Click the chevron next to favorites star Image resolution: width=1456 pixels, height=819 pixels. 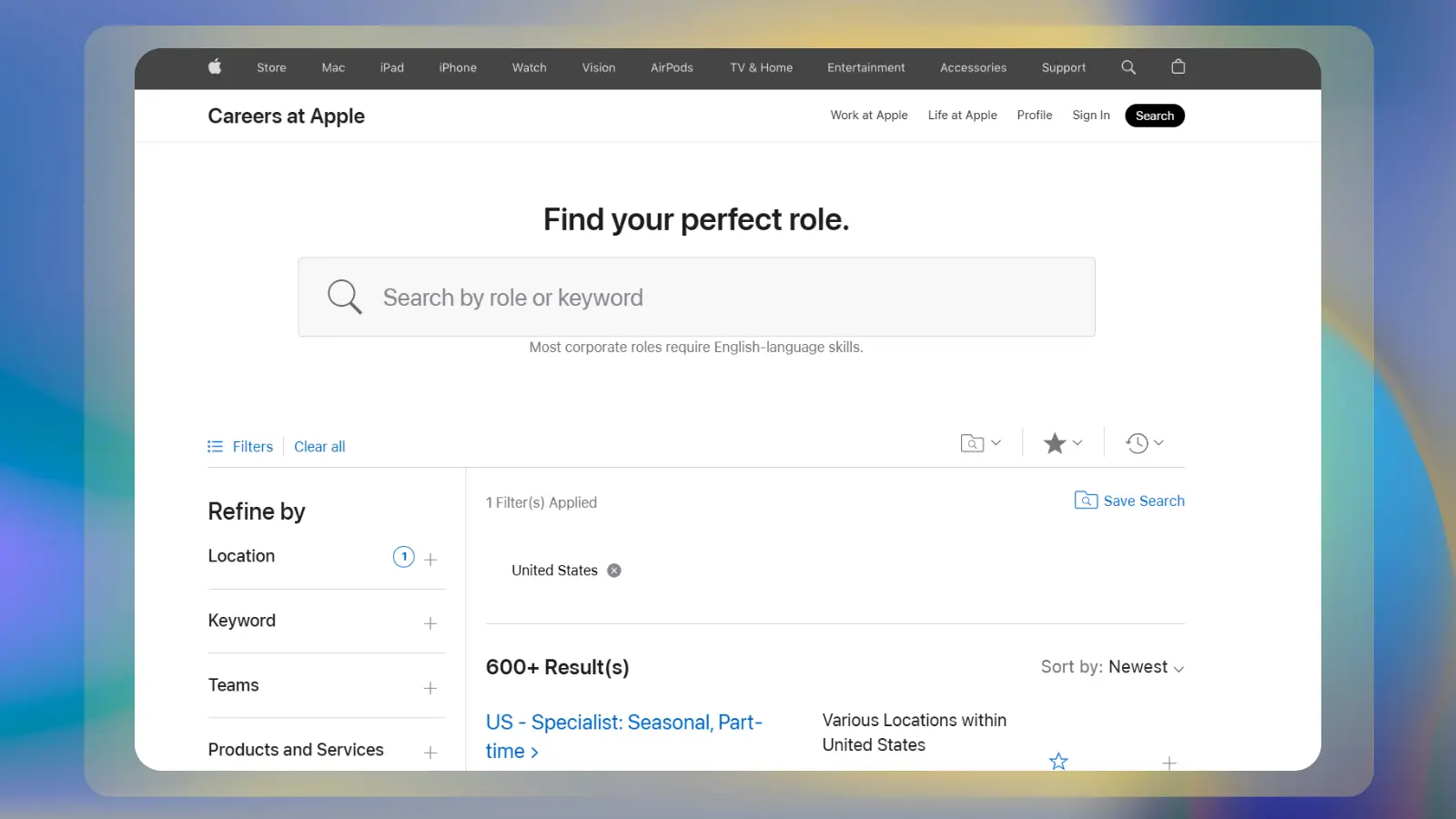[1077, 443]
